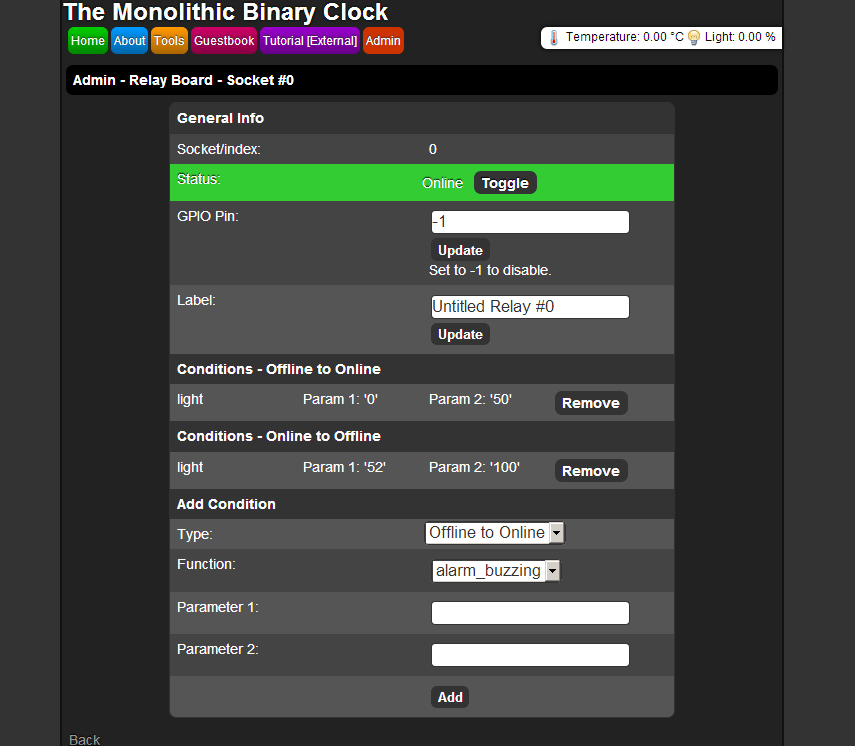The image size is (855, 746).
Task: Visit the Guestbook page
Action: (224, 41)
